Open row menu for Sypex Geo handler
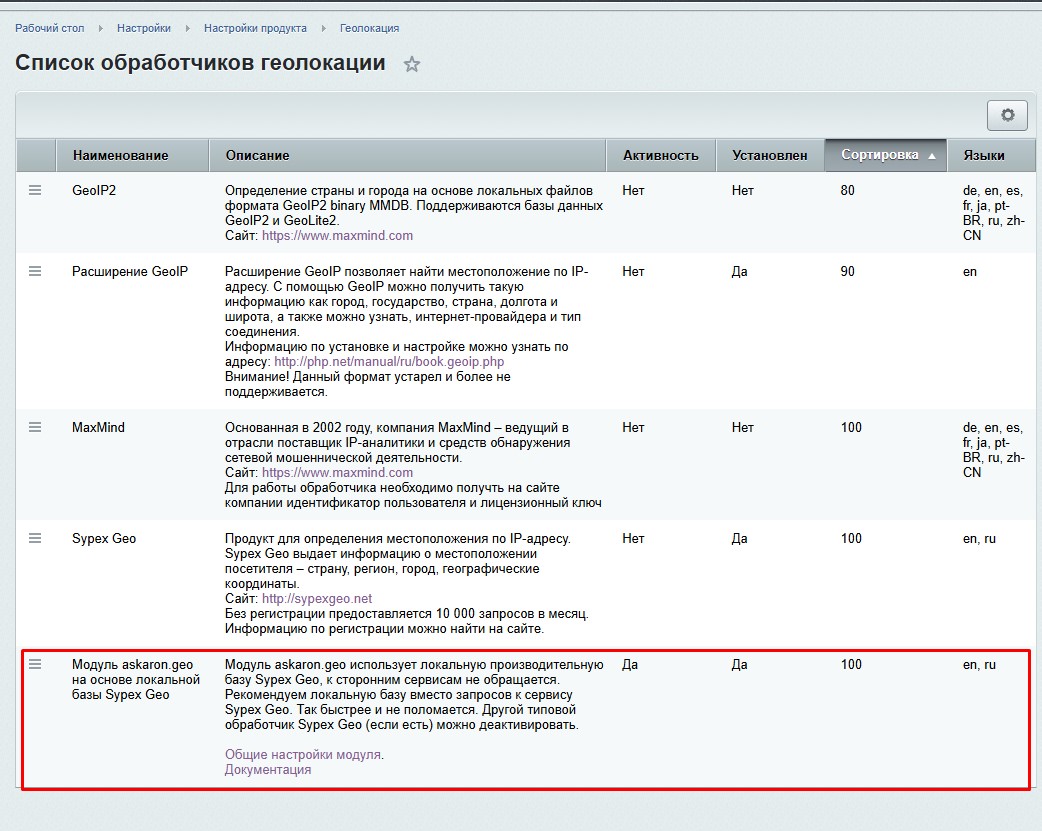Screen dimensions: 1042x831 coord(35,538)
